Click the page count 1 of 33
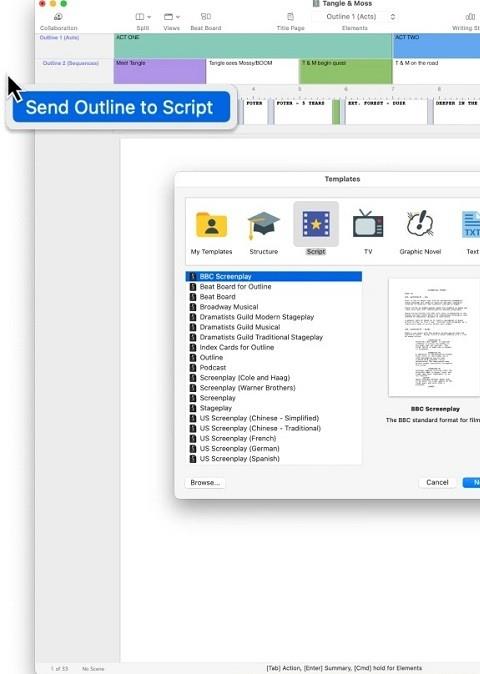 59,668
